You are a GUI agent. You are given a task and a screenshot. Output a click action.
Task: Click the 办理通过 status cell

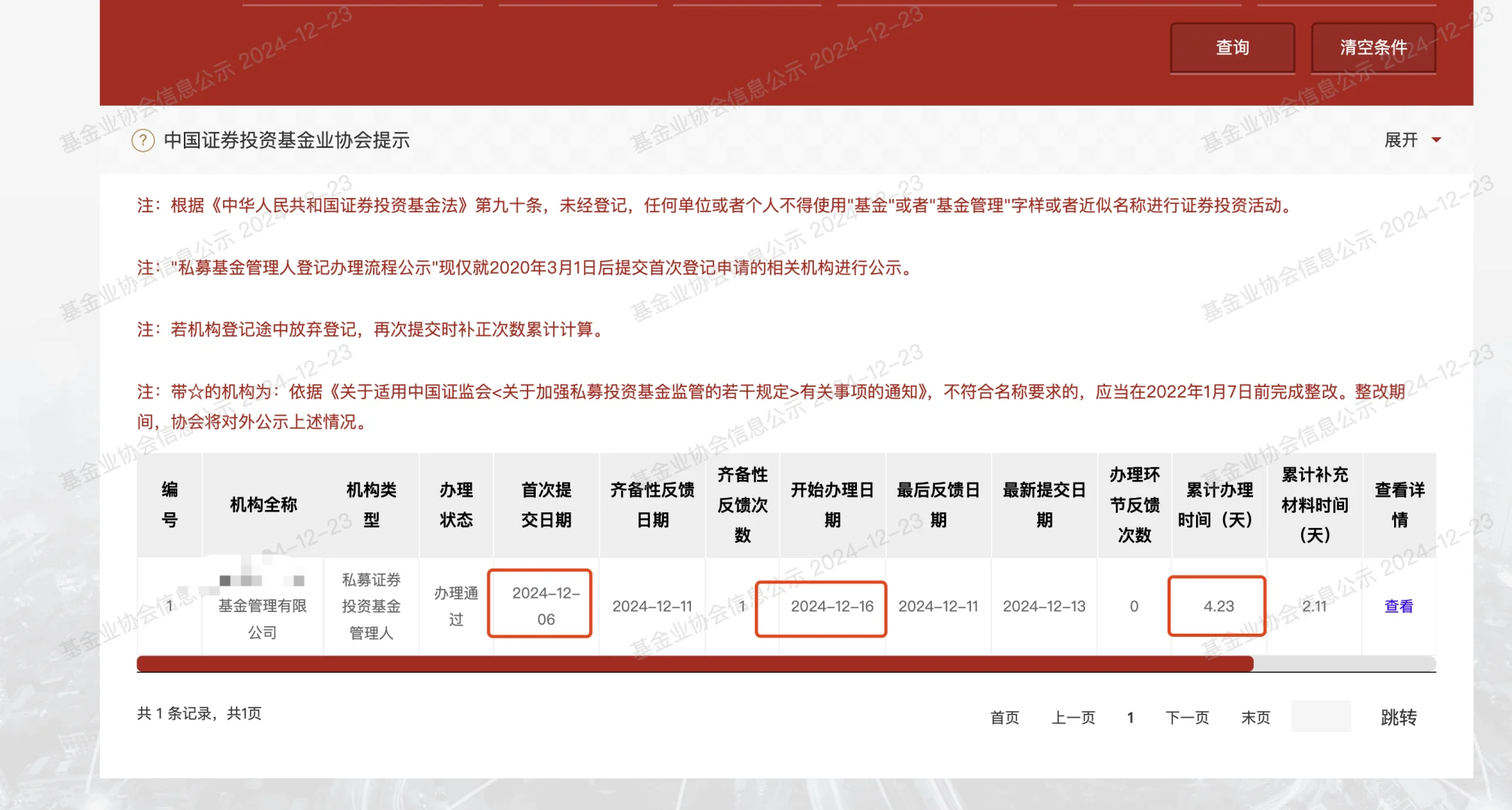tap(456, 606)
